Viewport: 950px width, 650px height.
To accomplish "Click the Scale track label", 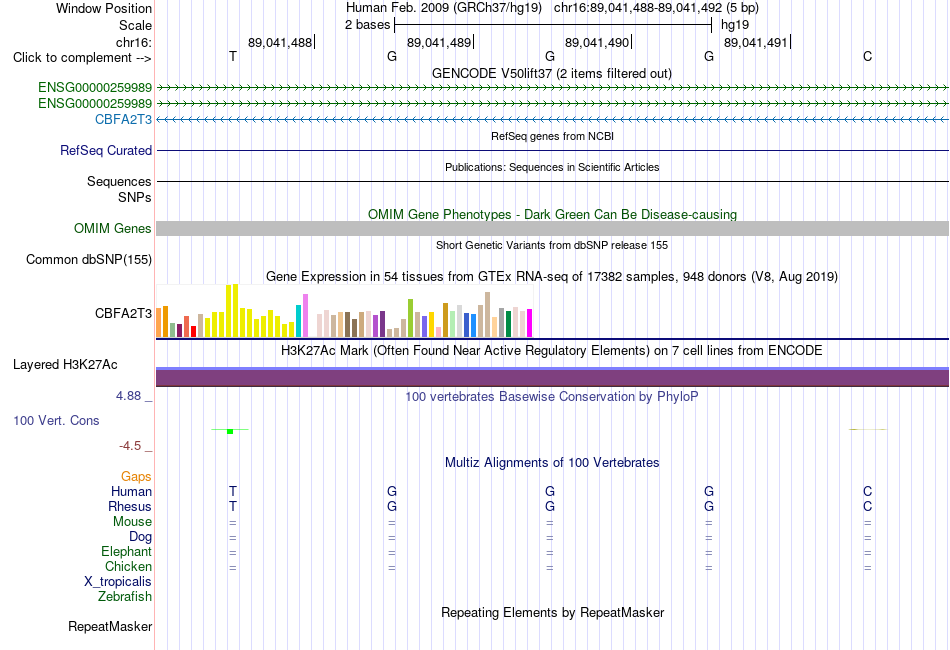I will [x=135, y=25].
